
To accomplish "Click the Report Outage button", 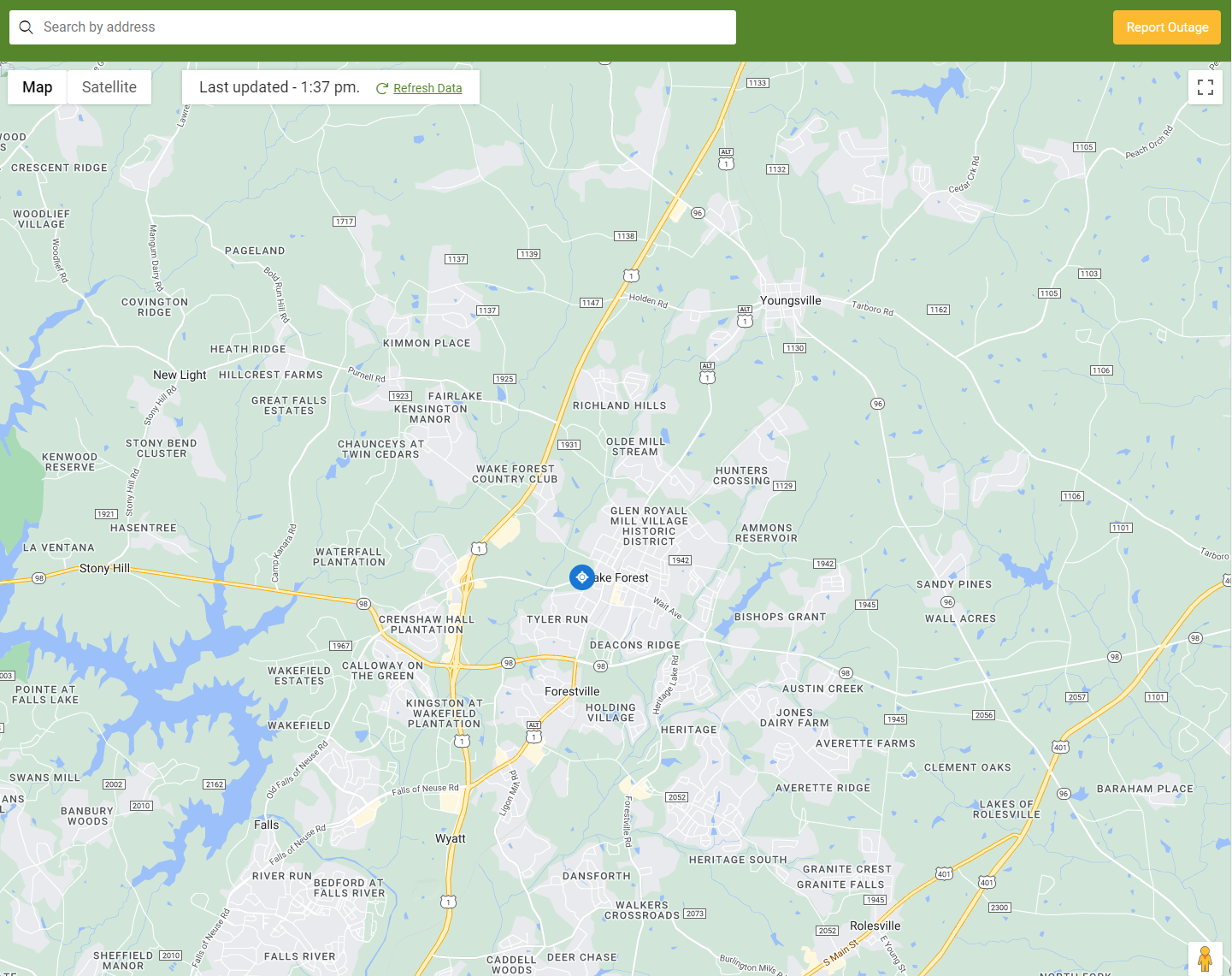I will [1167, 27].
